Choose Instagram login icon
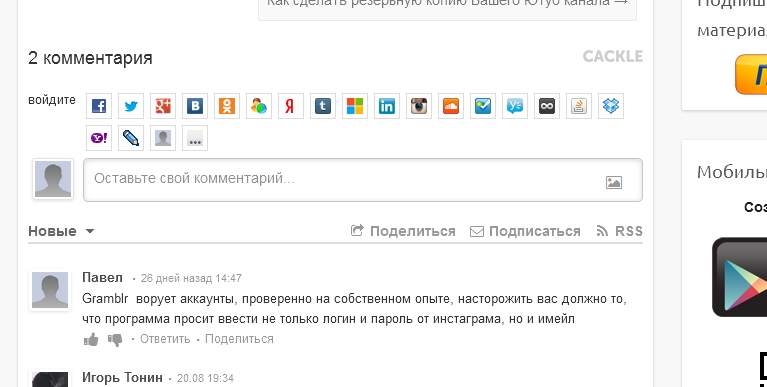The image size is (767, 387). click(x=419, y=106)
